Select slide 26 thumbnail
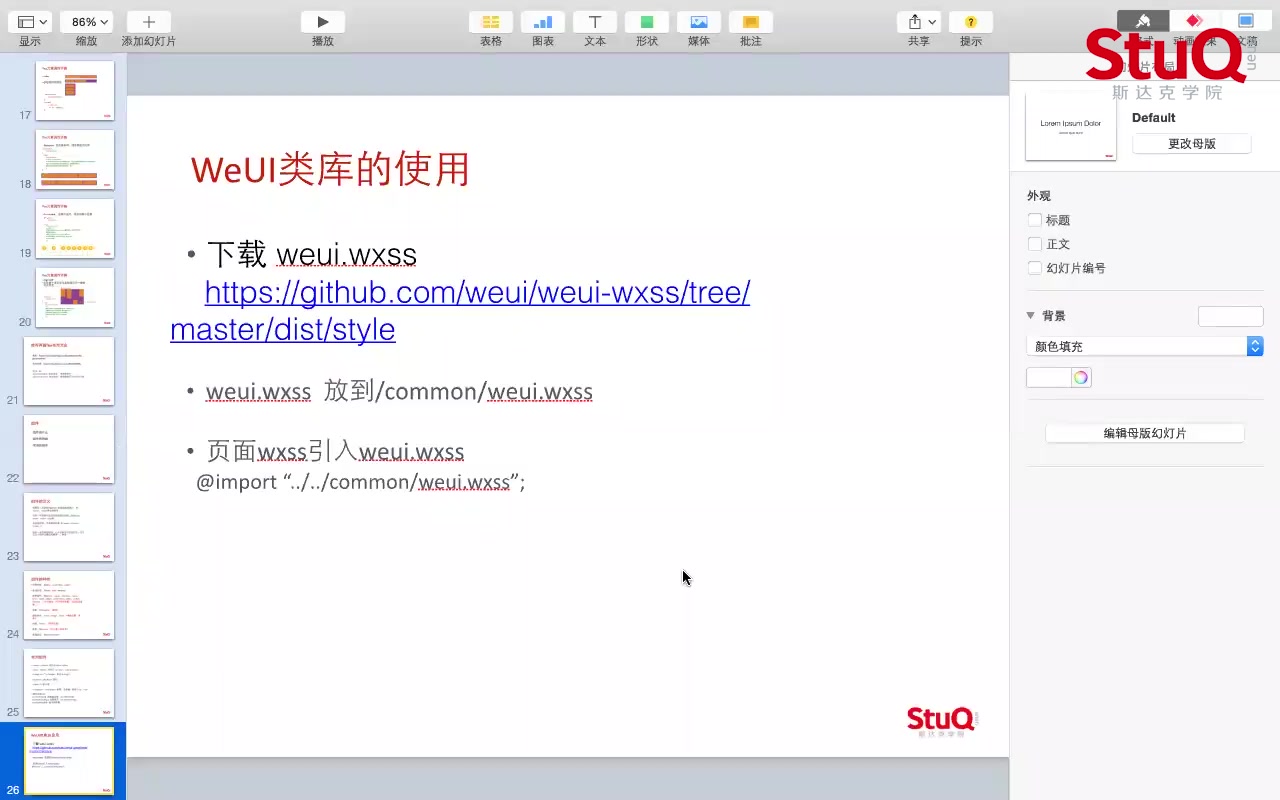 click(69, 761)
